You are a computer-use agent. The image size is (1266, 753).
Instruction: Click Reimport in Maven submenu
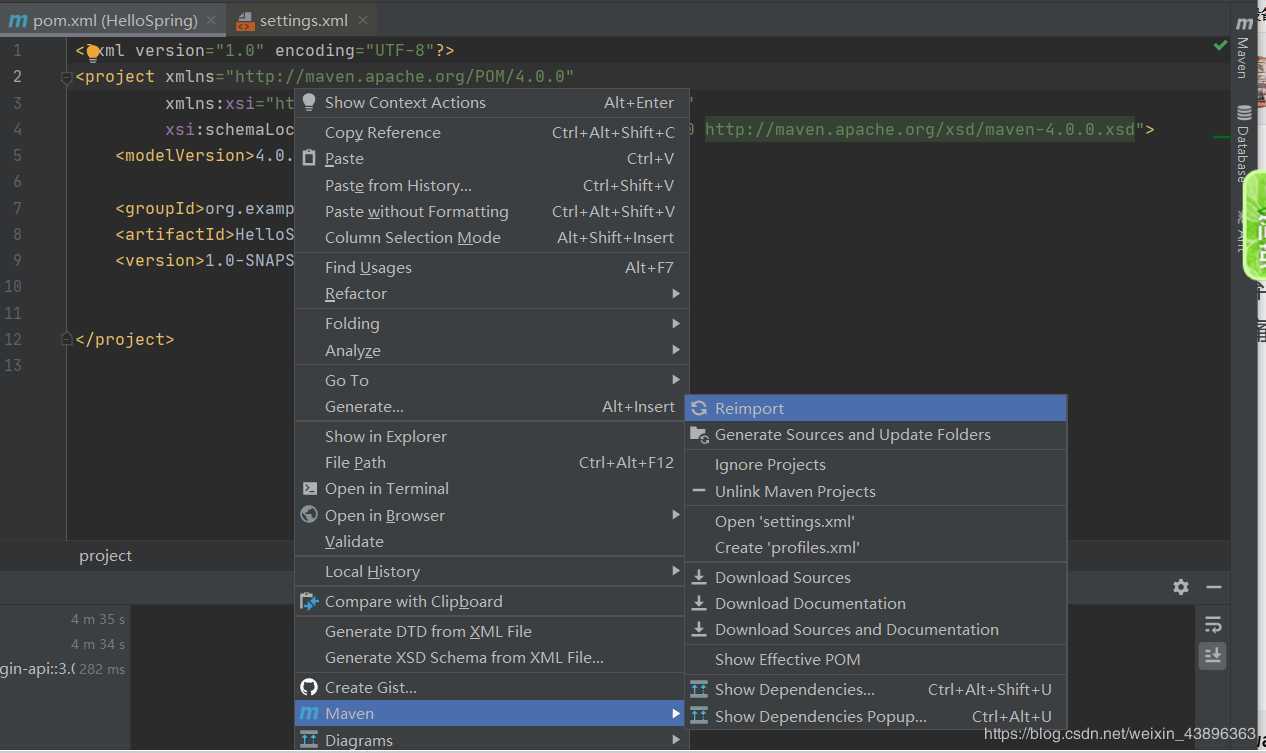point(876,408)
